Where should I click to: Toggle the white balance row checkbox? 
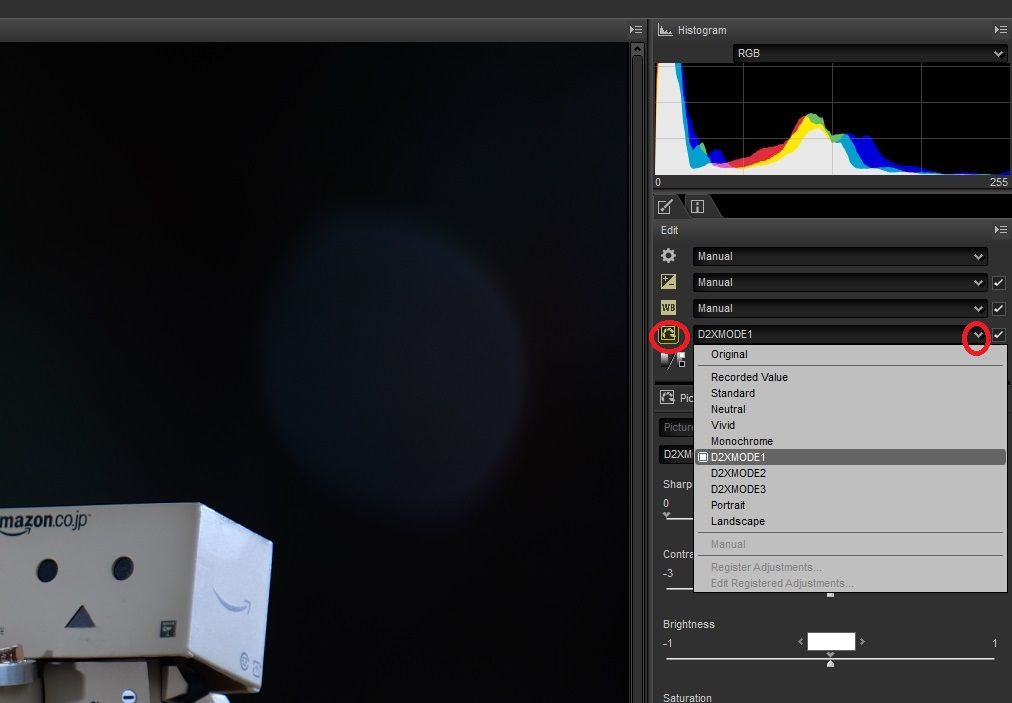pos(999,308)
